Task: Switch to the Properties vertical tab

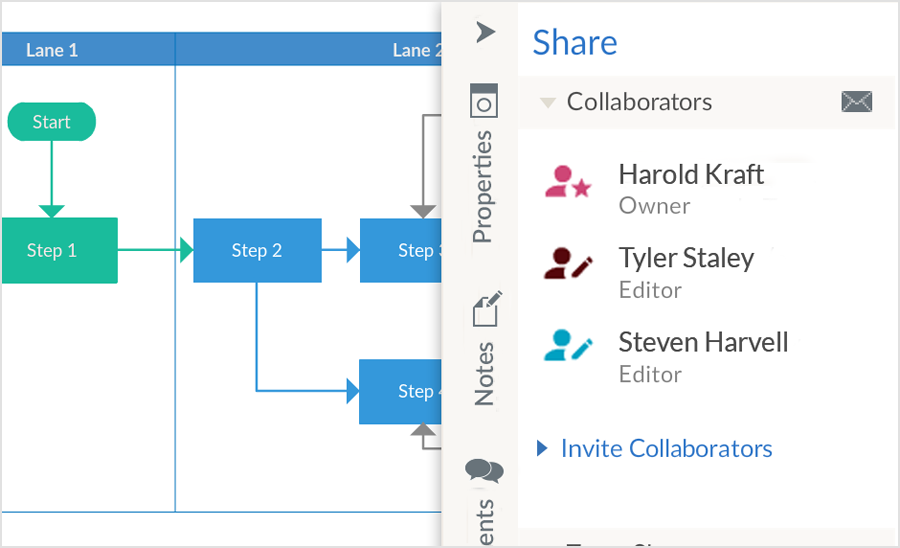Action: pyautogui.click(x=483, y=187)
